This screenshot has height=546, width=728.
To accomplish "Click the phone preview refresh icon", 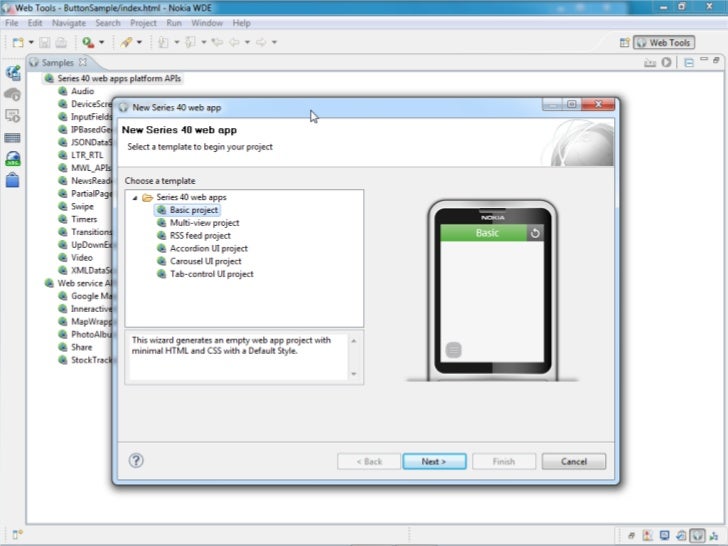I will click(x=535, y=233).
